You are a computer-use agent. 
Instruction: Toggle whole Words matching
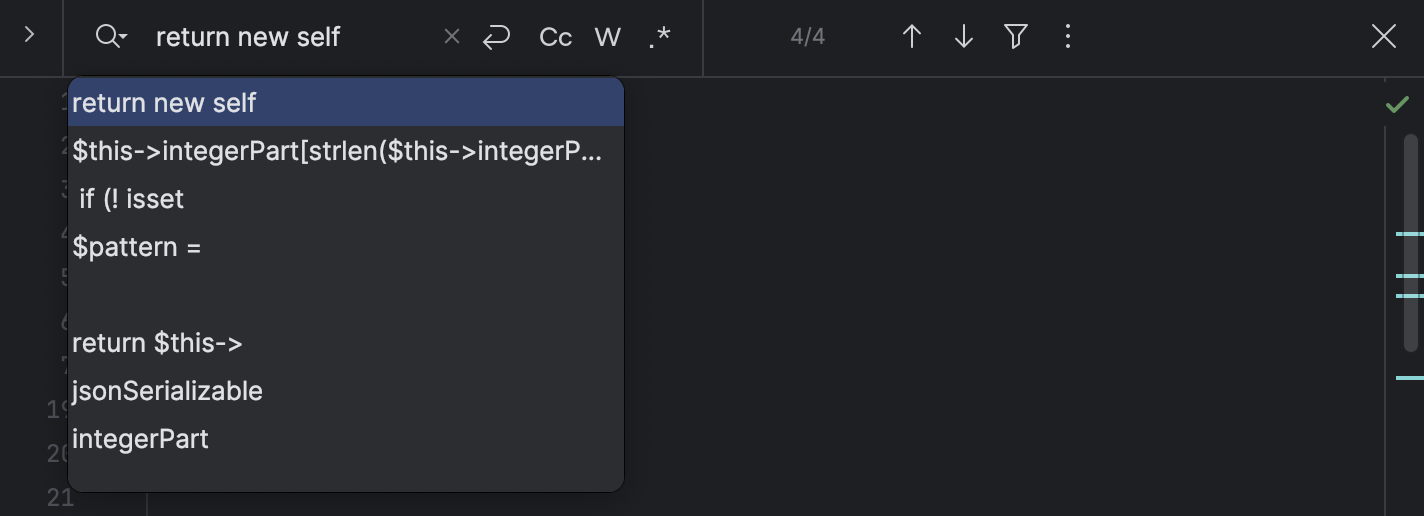[607, 37]
